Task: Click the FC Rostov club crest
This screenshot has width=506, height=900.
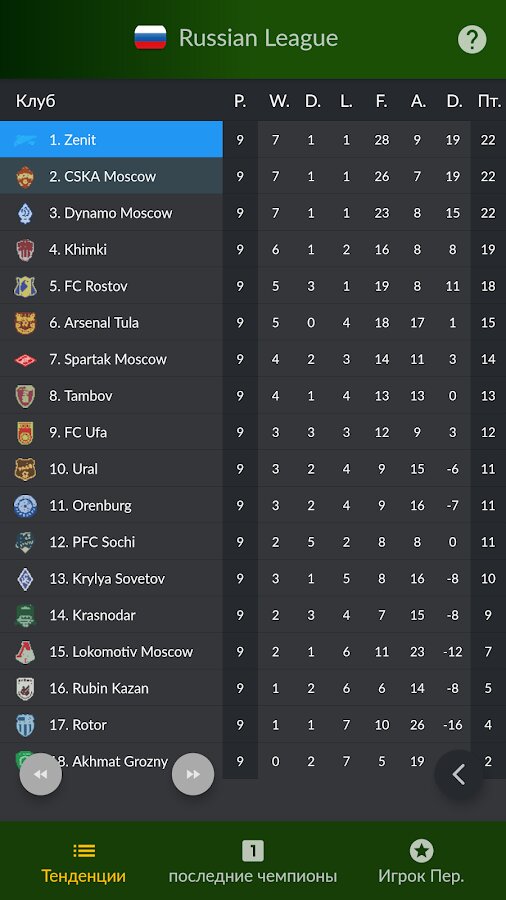Action: tap(25, 286)
